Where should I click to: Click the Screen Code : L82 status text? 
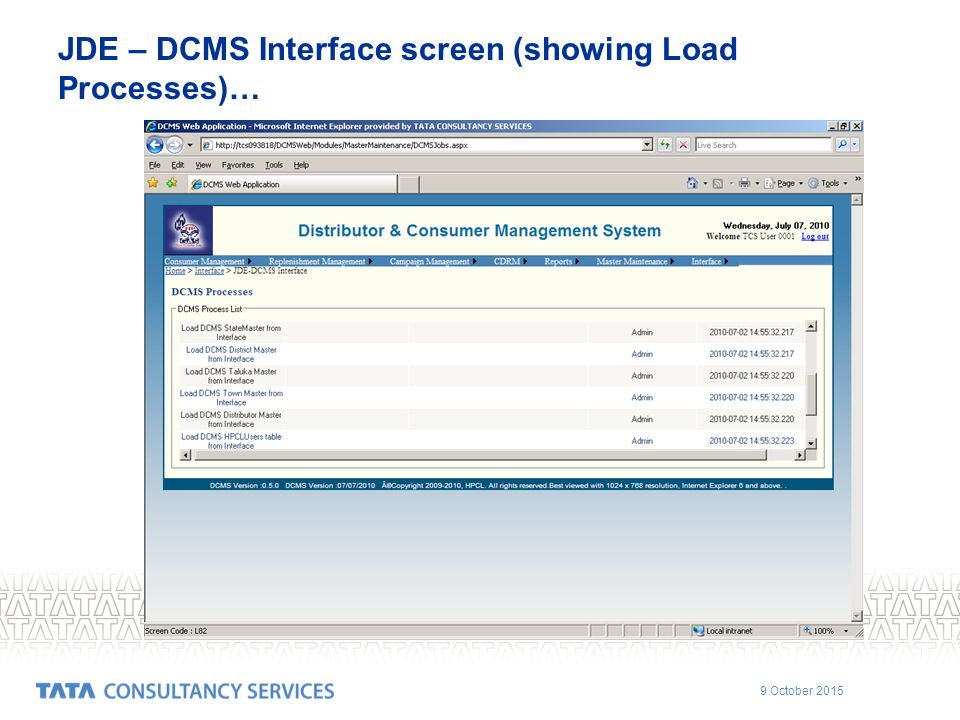click(x=176, y=631)
